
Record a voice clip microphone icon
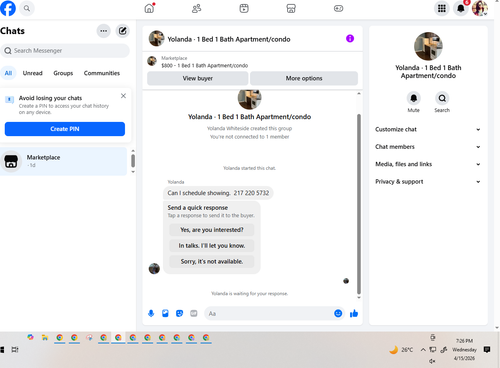tap(151, 313)
